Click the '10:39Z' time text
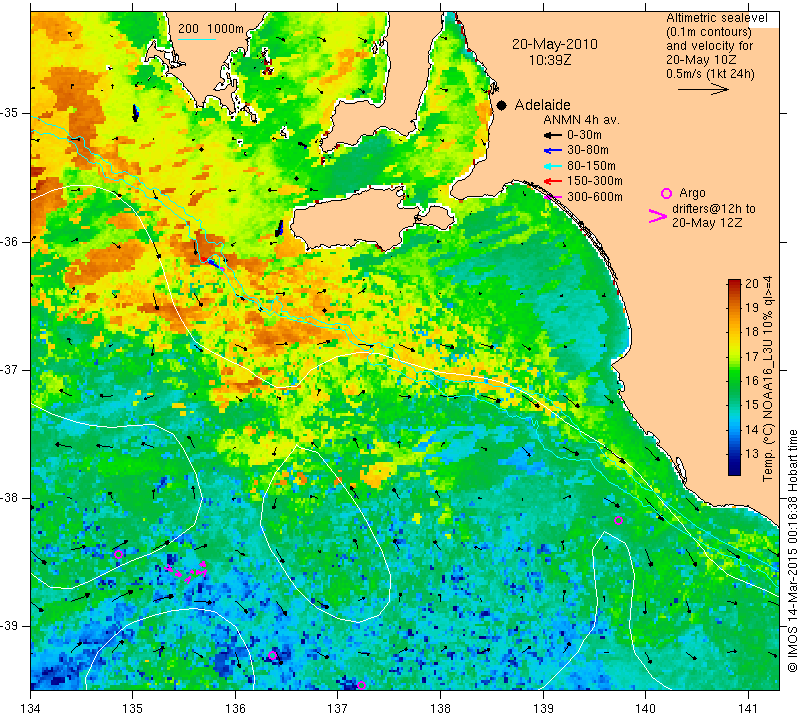 coord(549,60)
